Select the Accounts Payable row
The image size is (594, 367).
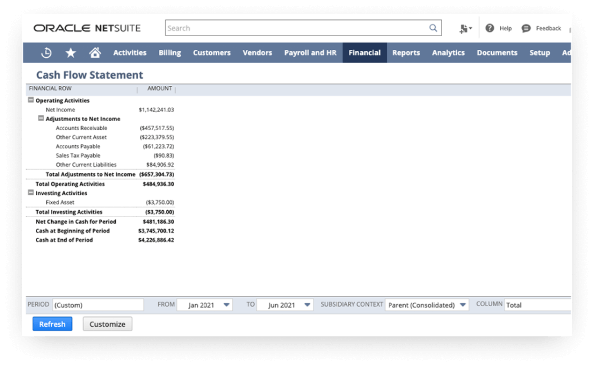(x=78, y=146)
